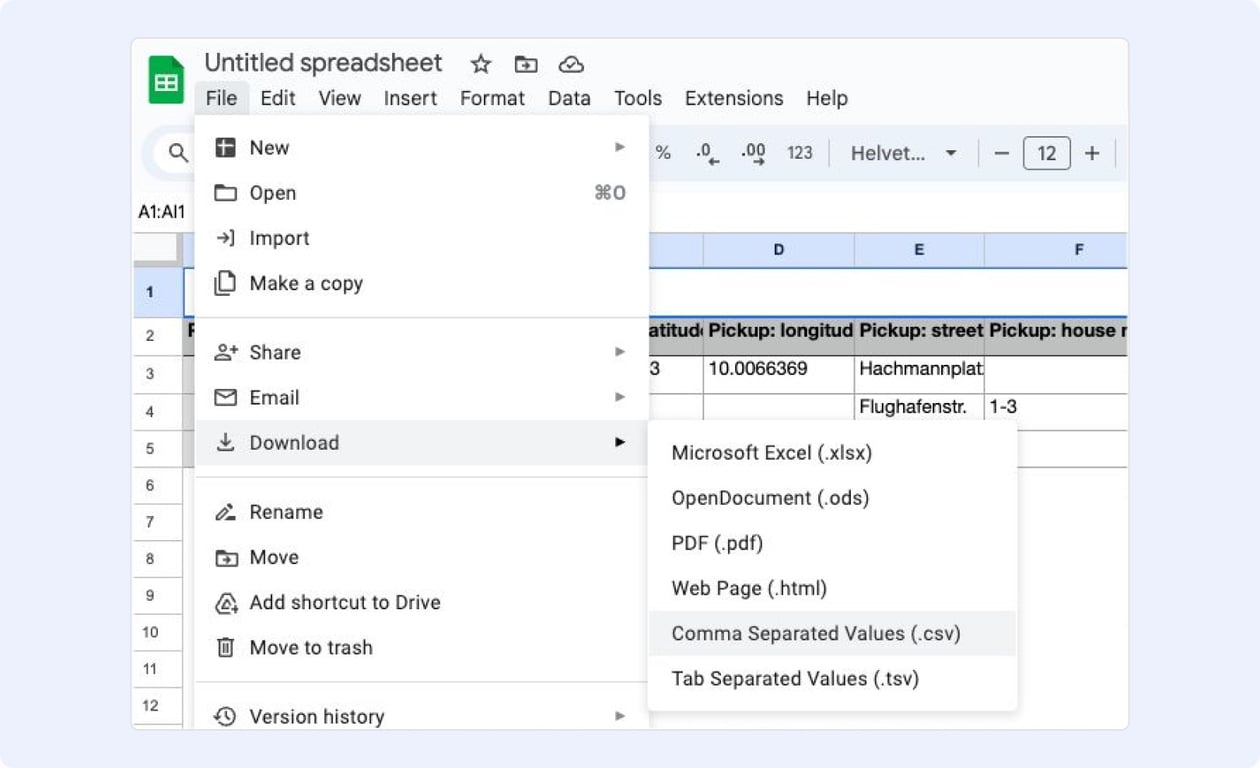Choose New from the File menu
Image resolution: width=1260 pixels, height=768 pixels.
pos(422,148)
